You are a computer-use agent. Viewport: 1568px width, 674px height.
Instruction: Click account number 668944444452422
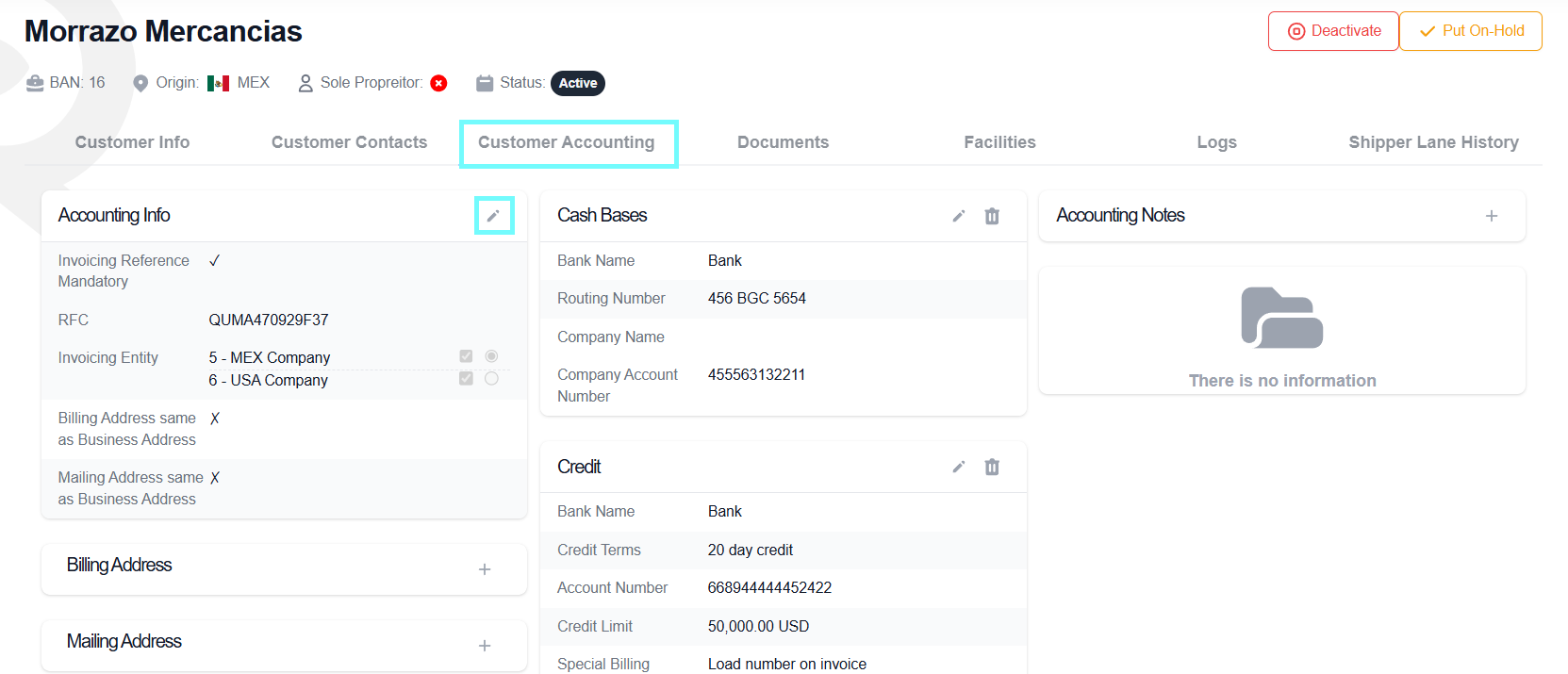770,588
